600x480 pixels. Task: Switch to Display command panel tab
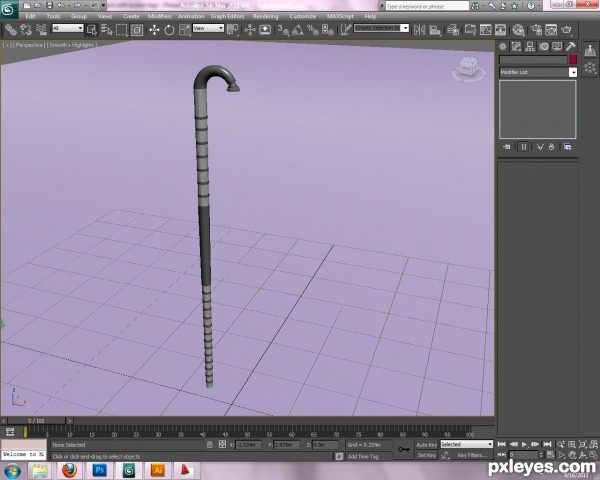[x=557, y=47]
